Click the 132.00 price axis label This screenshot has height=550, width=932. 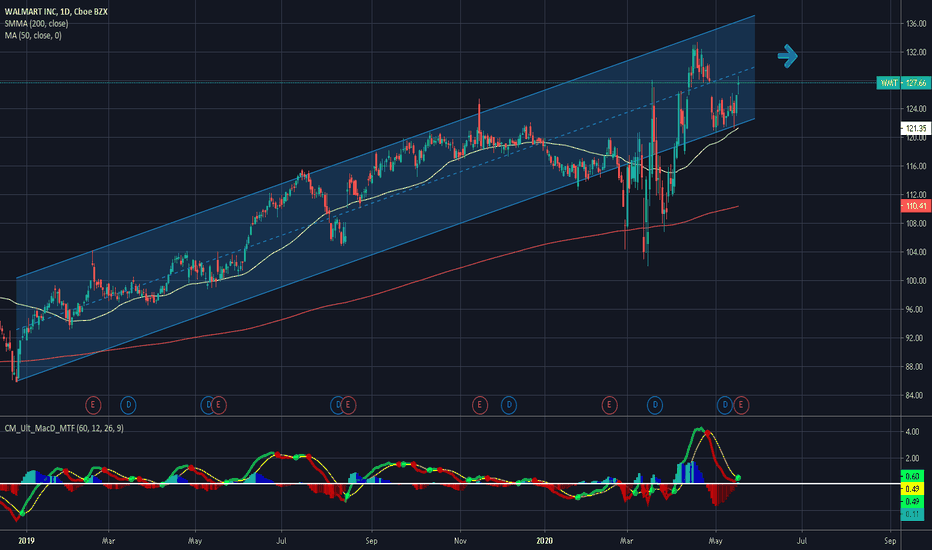pyautogui.click(x=916, y=52)
